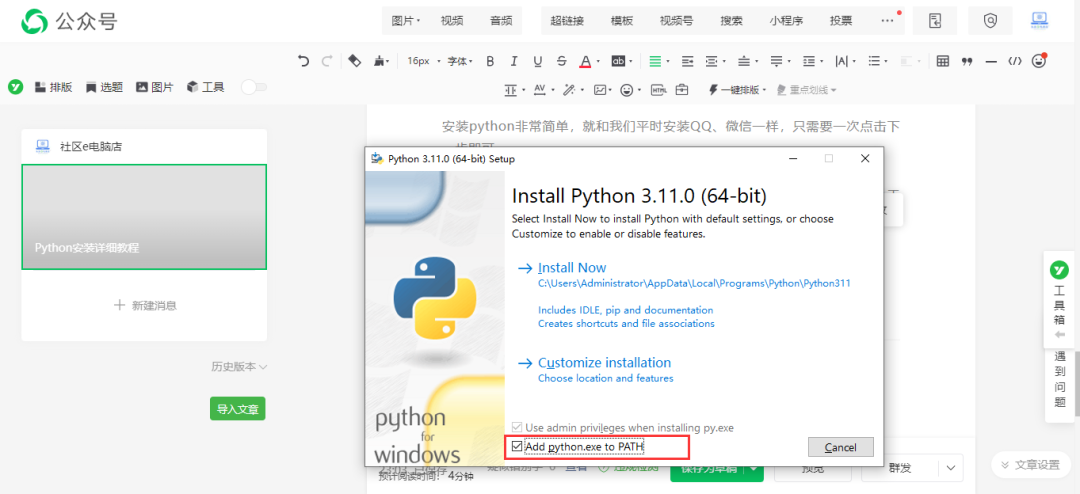Viewport: 1080px width, 494px height.
Task: Click the magic wand style icon
Action: click(x=569, y=90)
